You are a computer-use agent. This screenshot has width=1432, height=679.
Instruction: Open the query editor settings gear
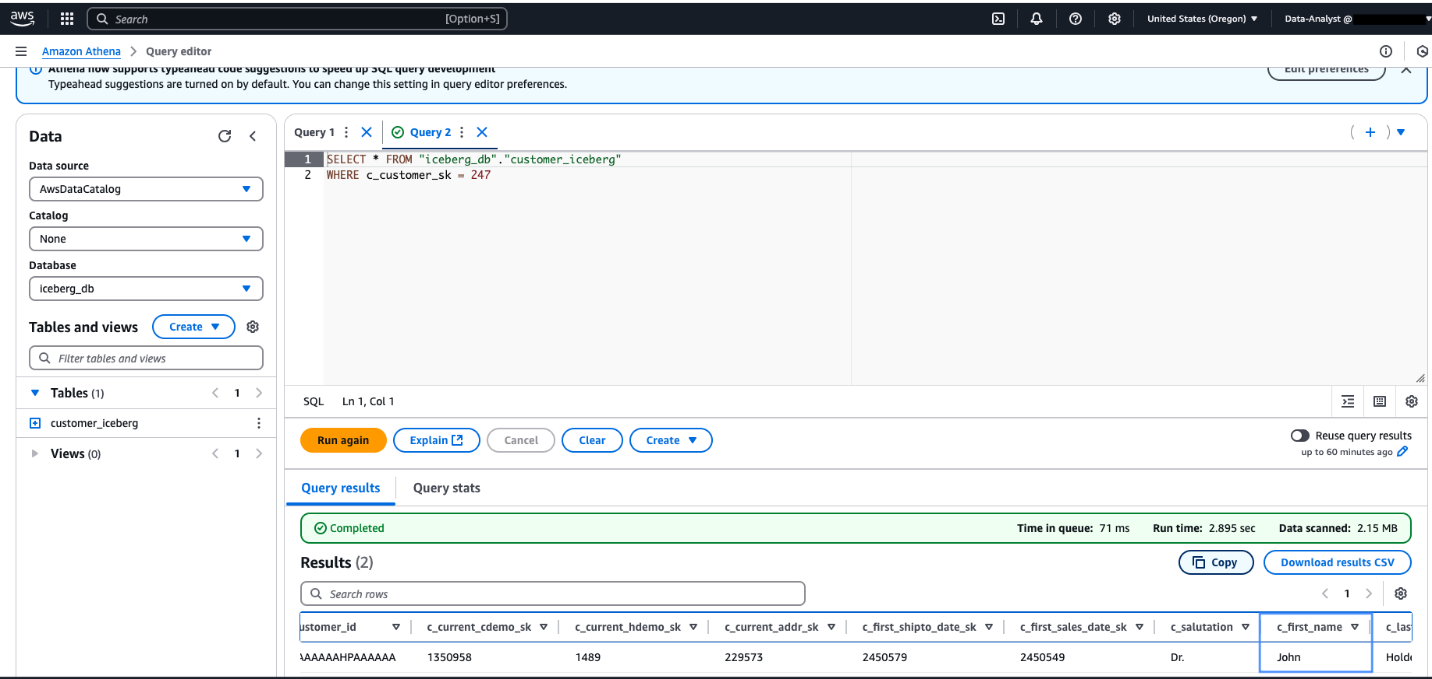pyautogui.click(x=1411, y=401)
